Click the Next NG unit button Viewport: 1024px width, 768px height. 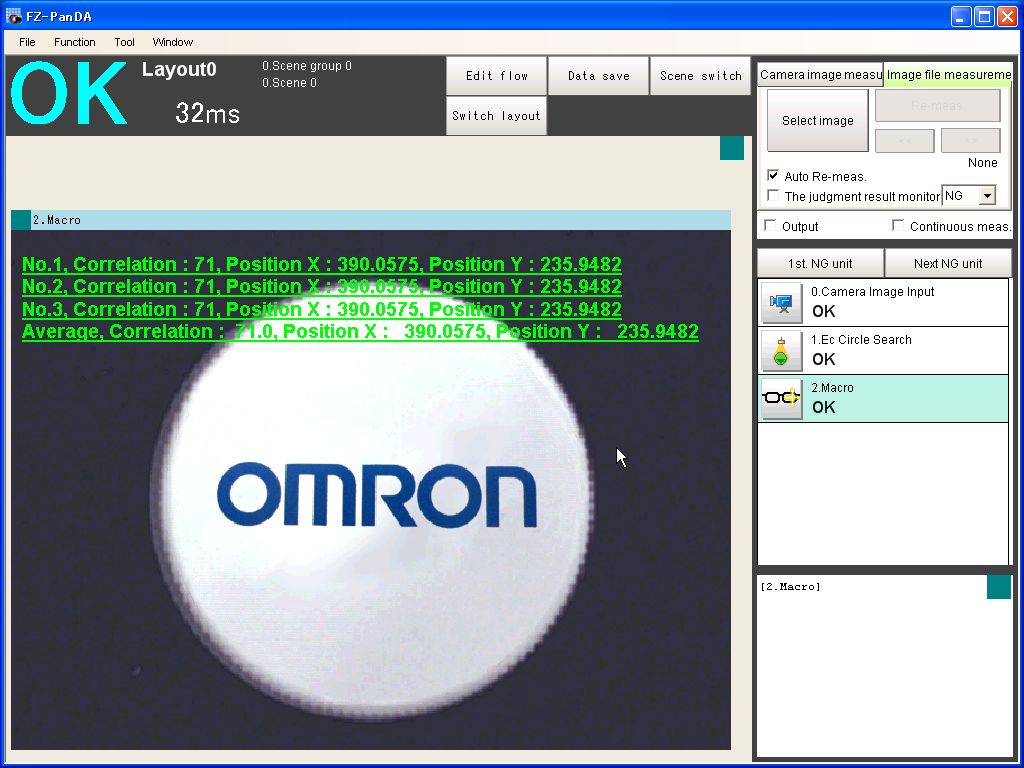[948, 263]
